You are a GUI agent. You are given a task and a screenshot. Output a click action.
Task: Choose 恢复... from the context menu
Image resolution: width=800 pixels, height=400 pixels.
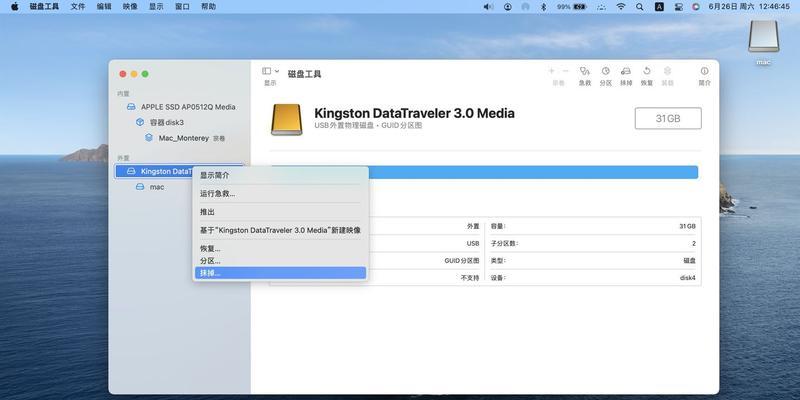click(x=281, y=249)
